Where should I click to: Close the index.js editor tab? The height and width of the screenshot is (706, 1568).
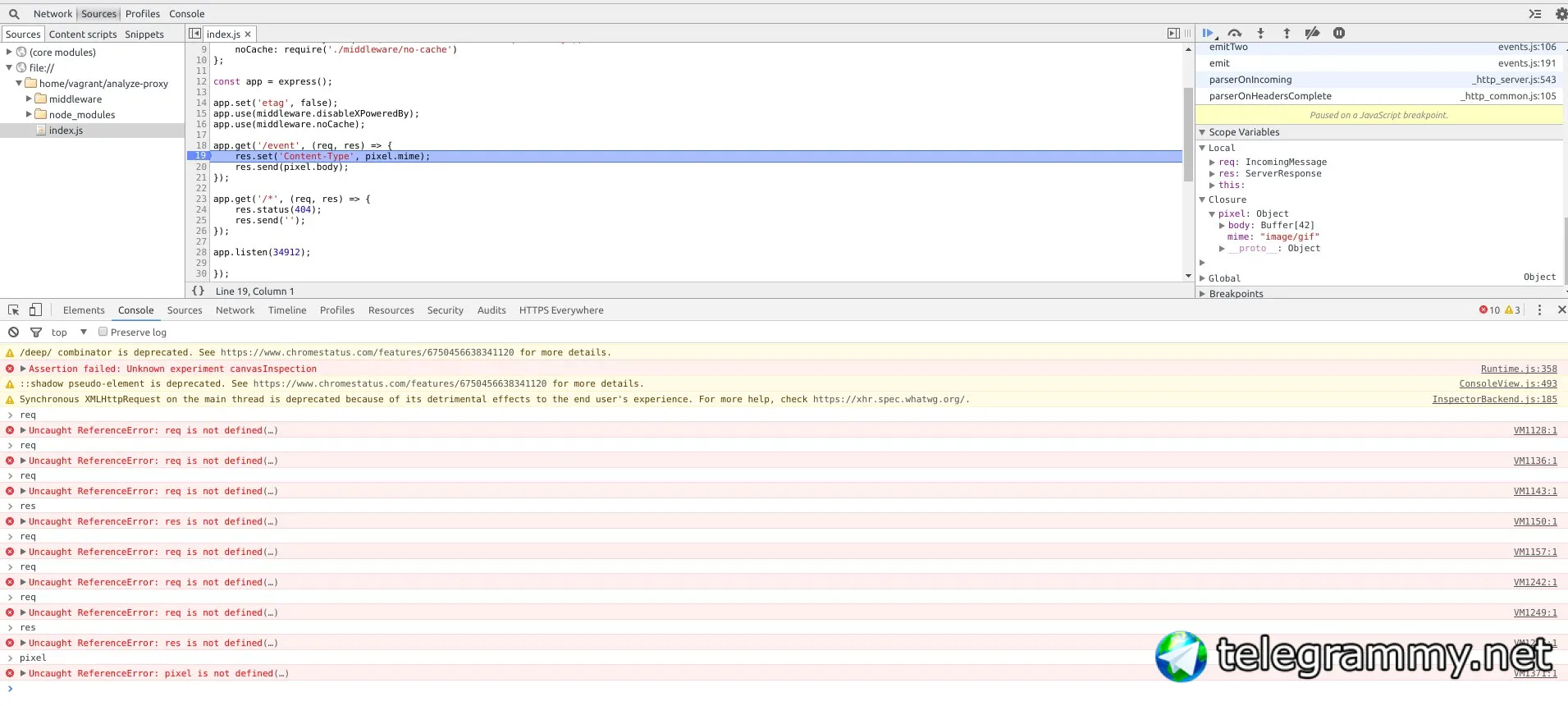point(248,34)
